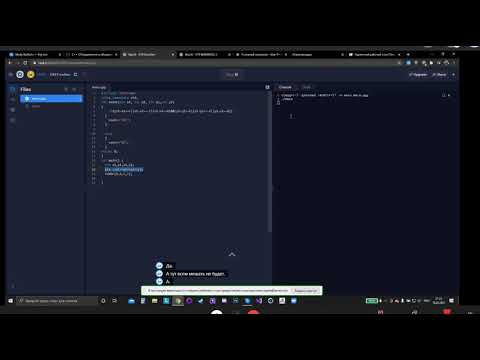Click the Replit logo icon in the header
The image size is (480, 360).
(20, 75)
